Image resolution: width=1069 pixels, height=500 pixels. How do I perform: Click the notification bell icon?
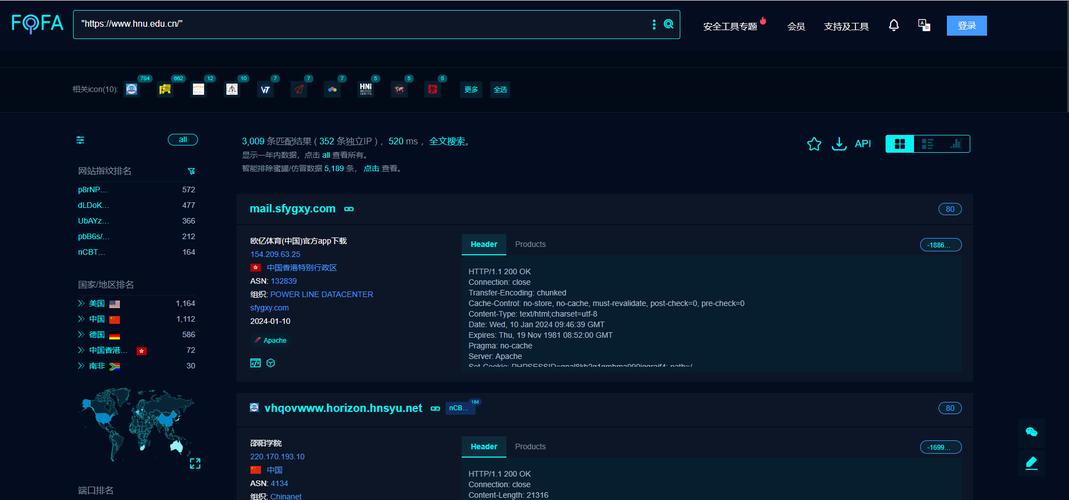[894, 25]
